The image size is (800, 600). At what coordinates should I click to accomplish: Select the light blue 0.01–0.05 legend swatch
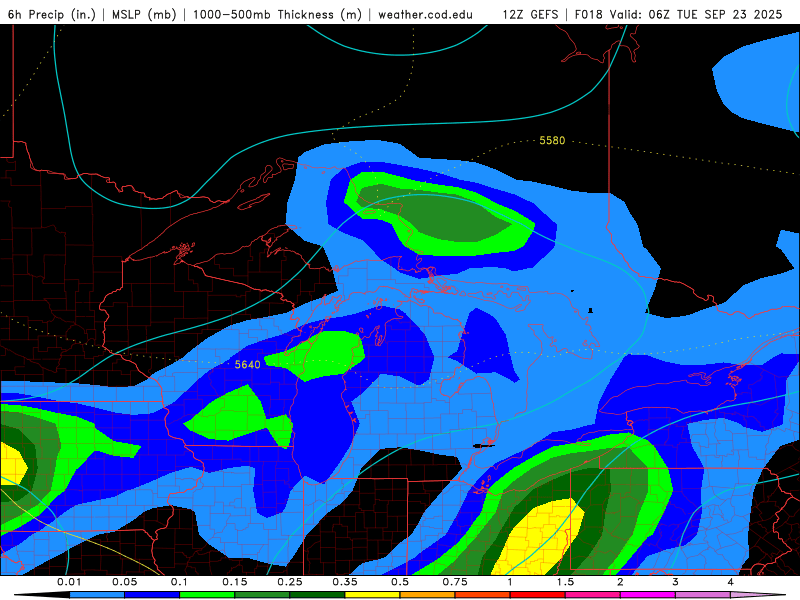point(97,595)
